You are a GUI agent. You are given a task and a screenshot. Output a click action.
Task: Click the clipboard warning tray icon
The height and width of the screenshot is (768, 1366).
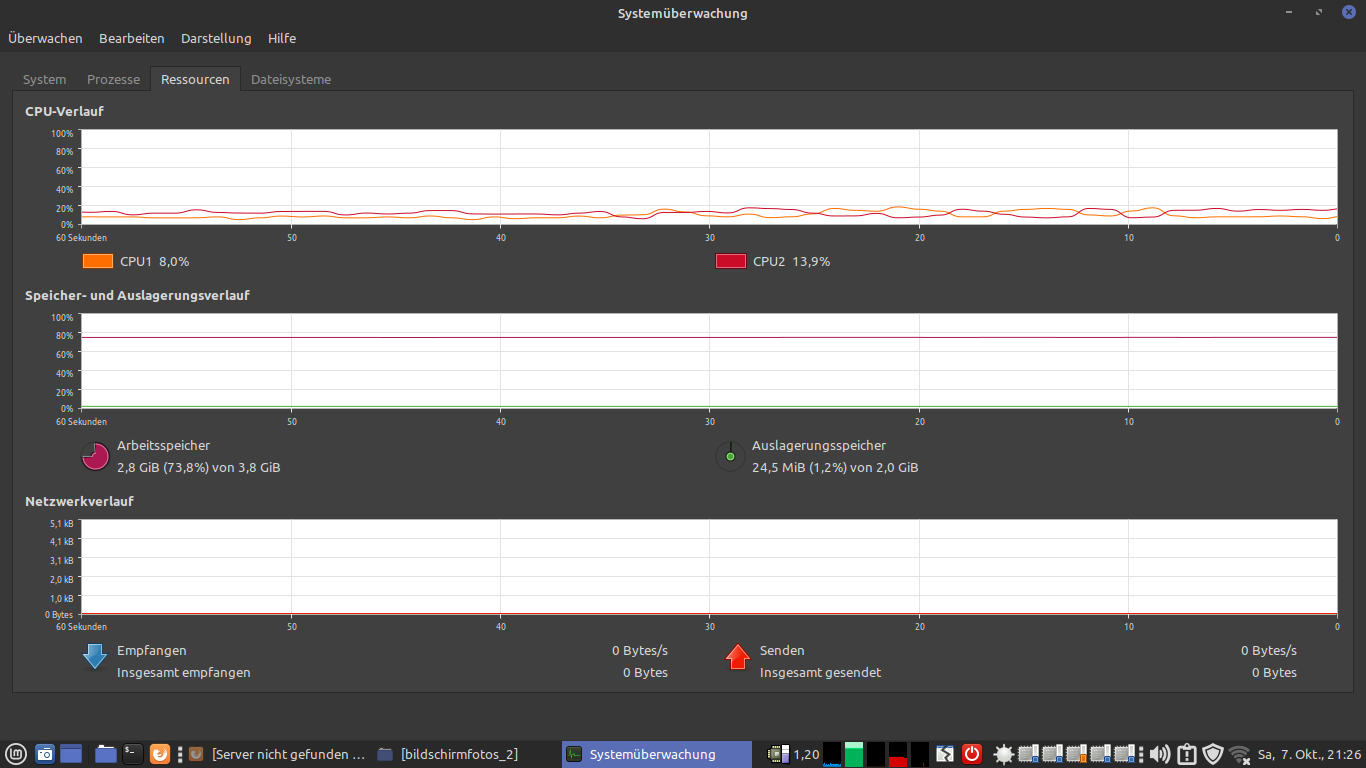pos(1187,754)
